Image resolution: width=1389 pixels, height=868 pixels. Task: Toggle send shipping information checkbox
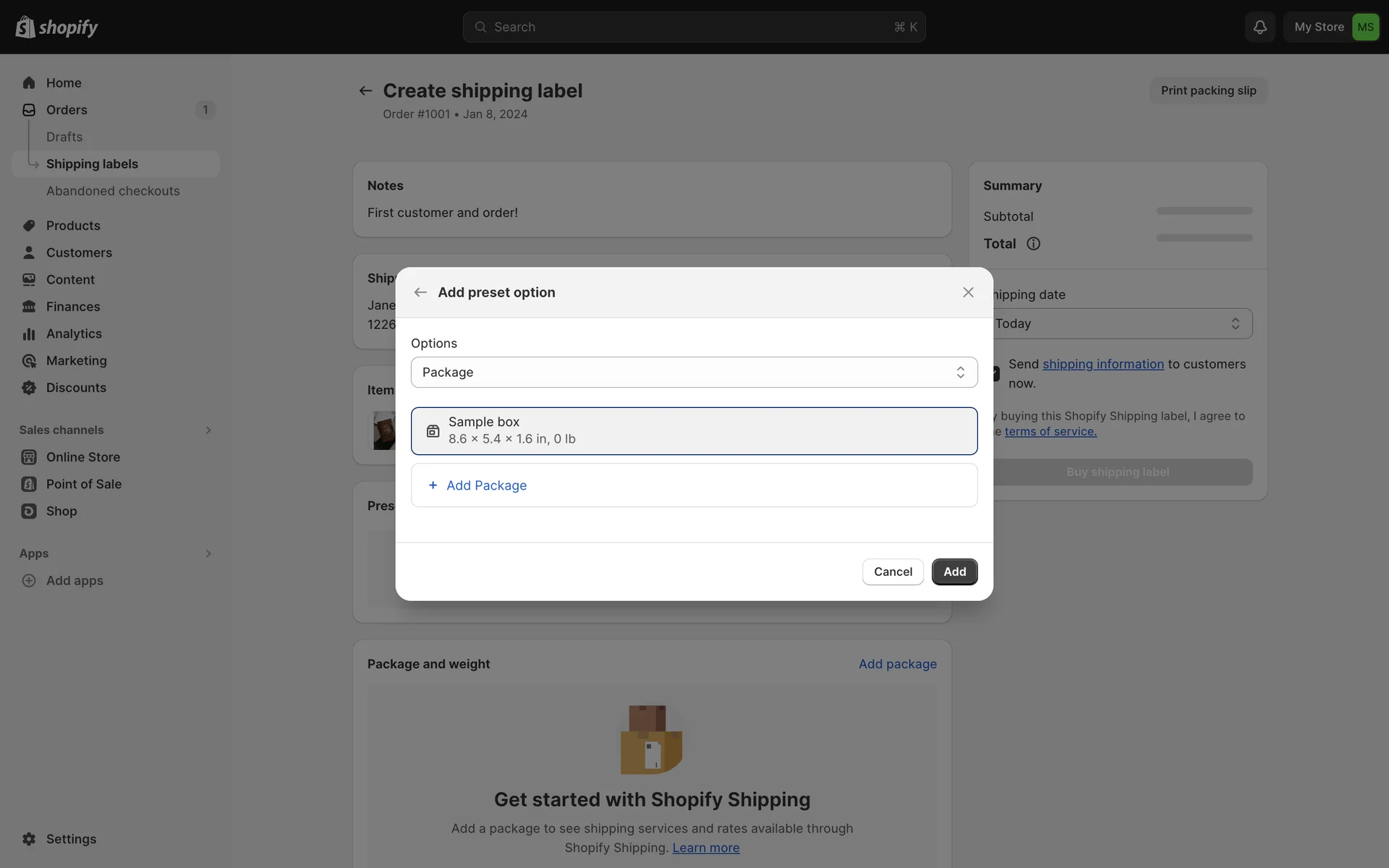coord(995,373)
